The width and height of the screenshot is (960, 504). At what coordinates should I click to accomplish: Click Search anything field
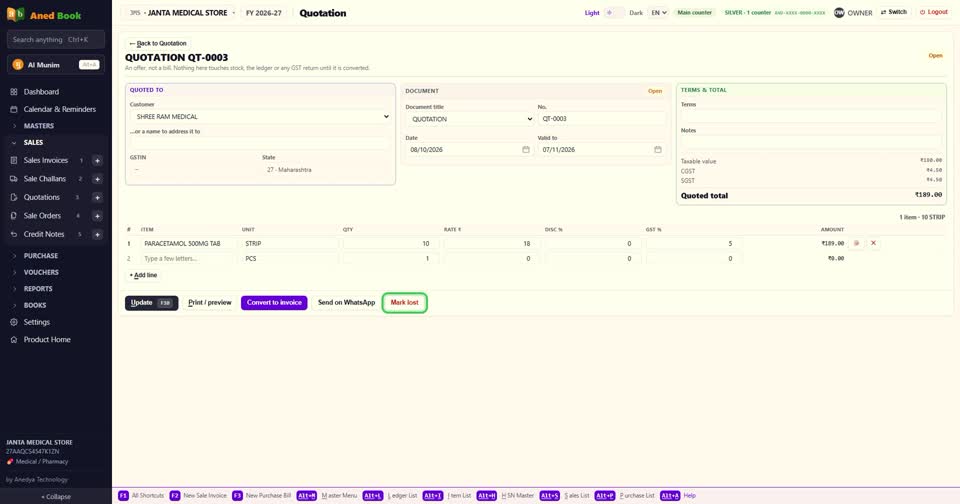click(56, 39)
